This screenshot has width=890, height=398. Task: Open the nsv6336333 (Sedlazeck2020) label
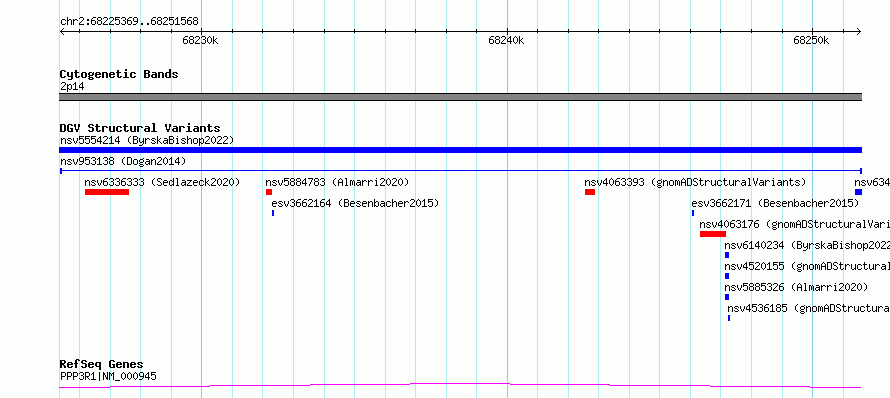coord(162,182)
